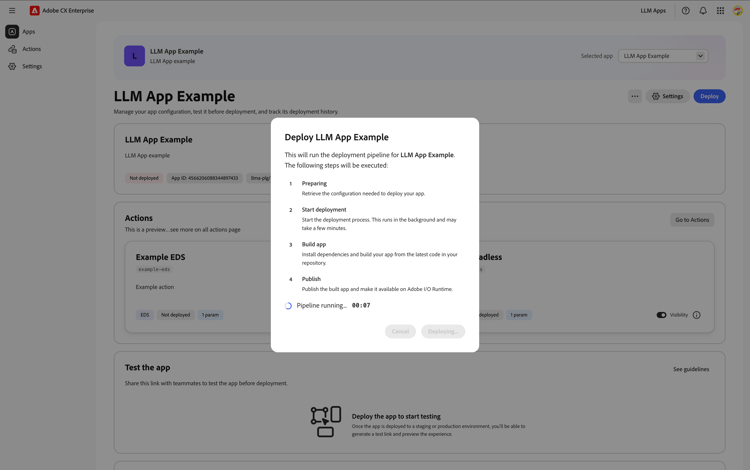
Task: Click the Test the app heading
Action: pyautogui.click(x=147, y=368)
